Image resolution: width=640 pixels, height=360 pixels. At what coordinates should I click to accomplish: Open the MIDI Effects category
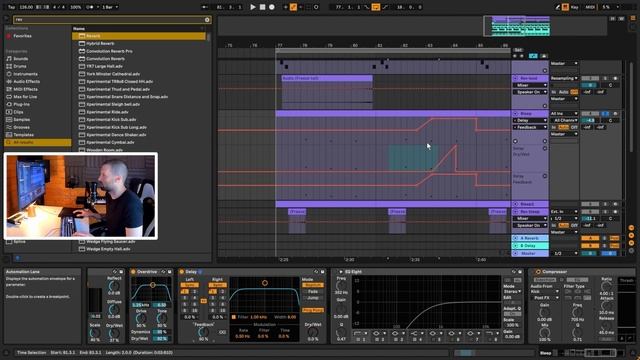25,89
